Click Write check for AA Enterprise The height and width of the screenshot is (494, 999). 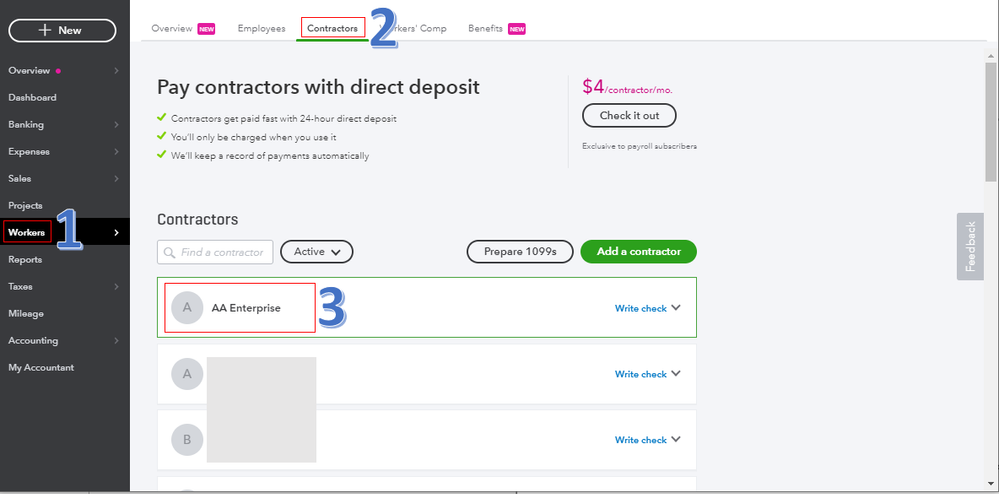click(x=640, y=309)
